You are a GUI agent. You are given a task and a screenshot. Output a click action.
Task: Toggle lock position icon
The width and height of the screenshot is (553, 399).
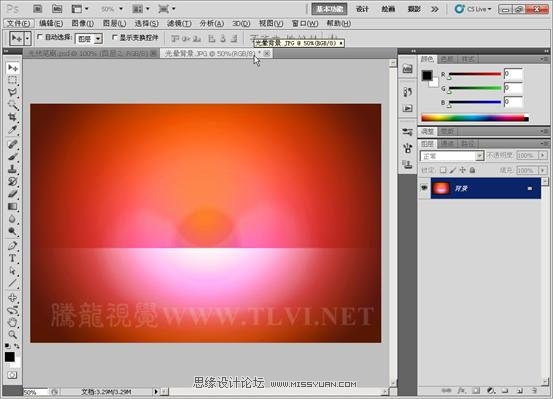point(462,170)
